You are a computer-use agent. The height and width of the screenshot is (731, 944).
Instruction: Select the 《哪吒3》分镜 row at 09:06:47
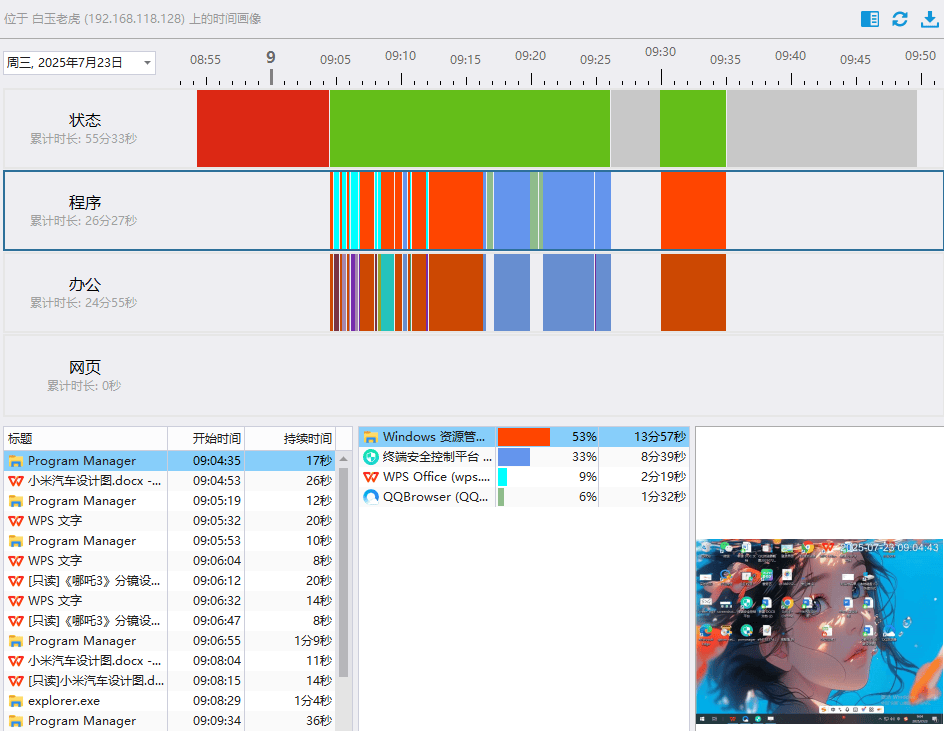point(170,620)
